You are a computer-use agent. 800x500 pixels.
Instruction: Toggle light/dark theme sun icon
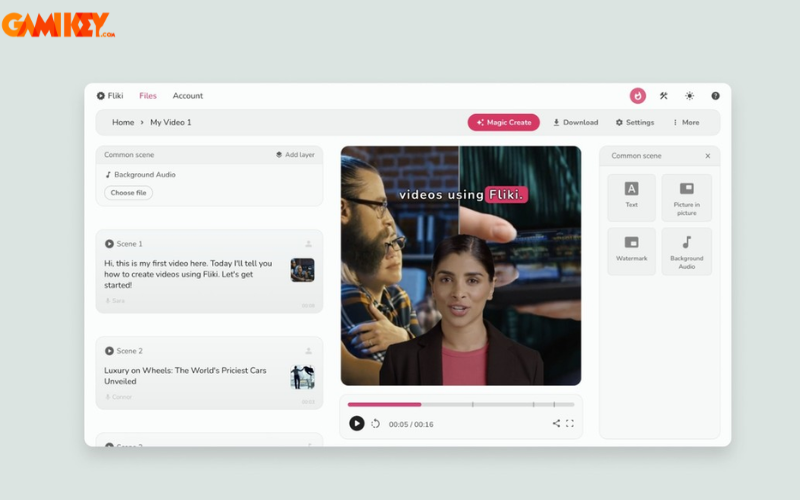(x=690, y=96)
